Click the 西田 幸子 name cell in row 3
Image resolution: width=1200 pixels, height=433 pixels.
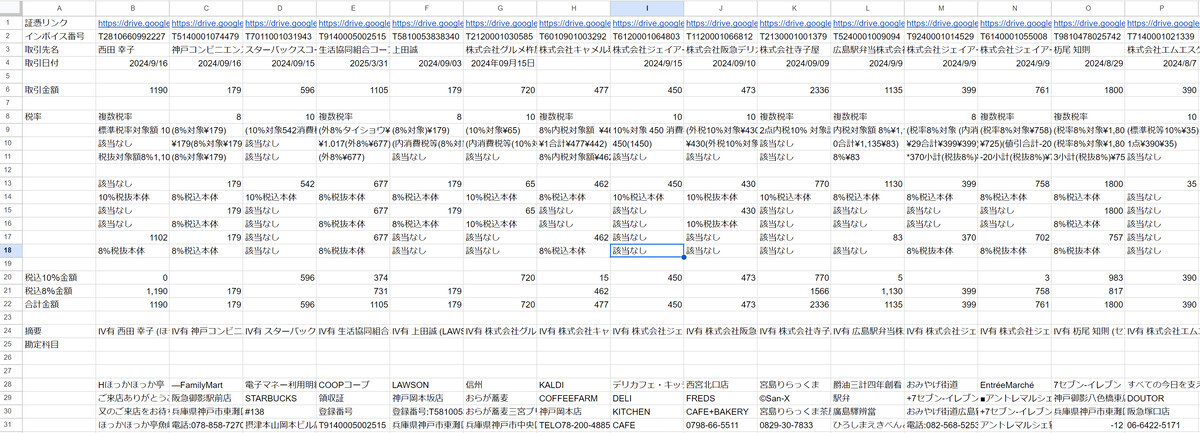pos(133,48)
